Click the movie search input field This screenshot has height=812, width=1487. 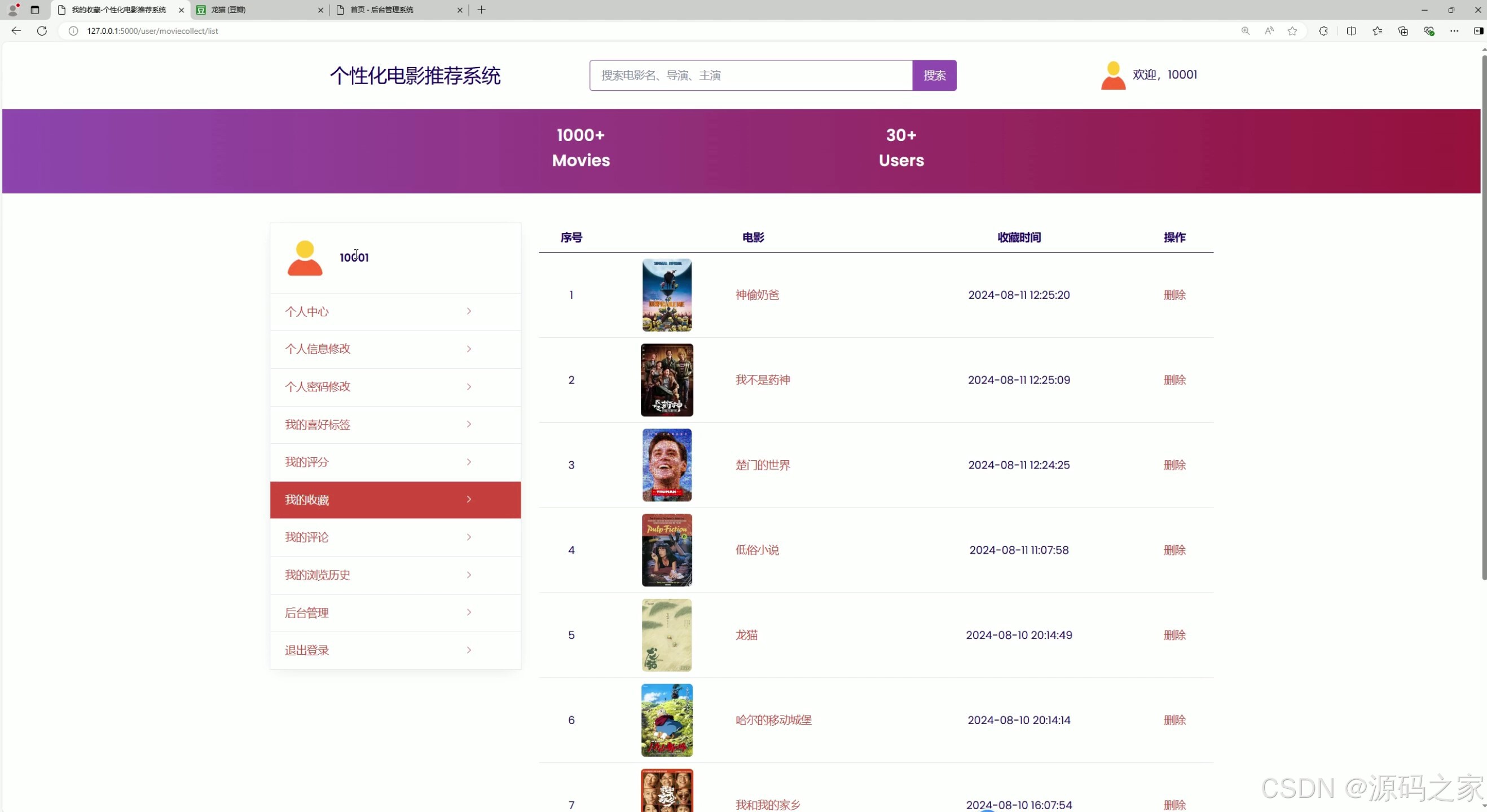750,76
